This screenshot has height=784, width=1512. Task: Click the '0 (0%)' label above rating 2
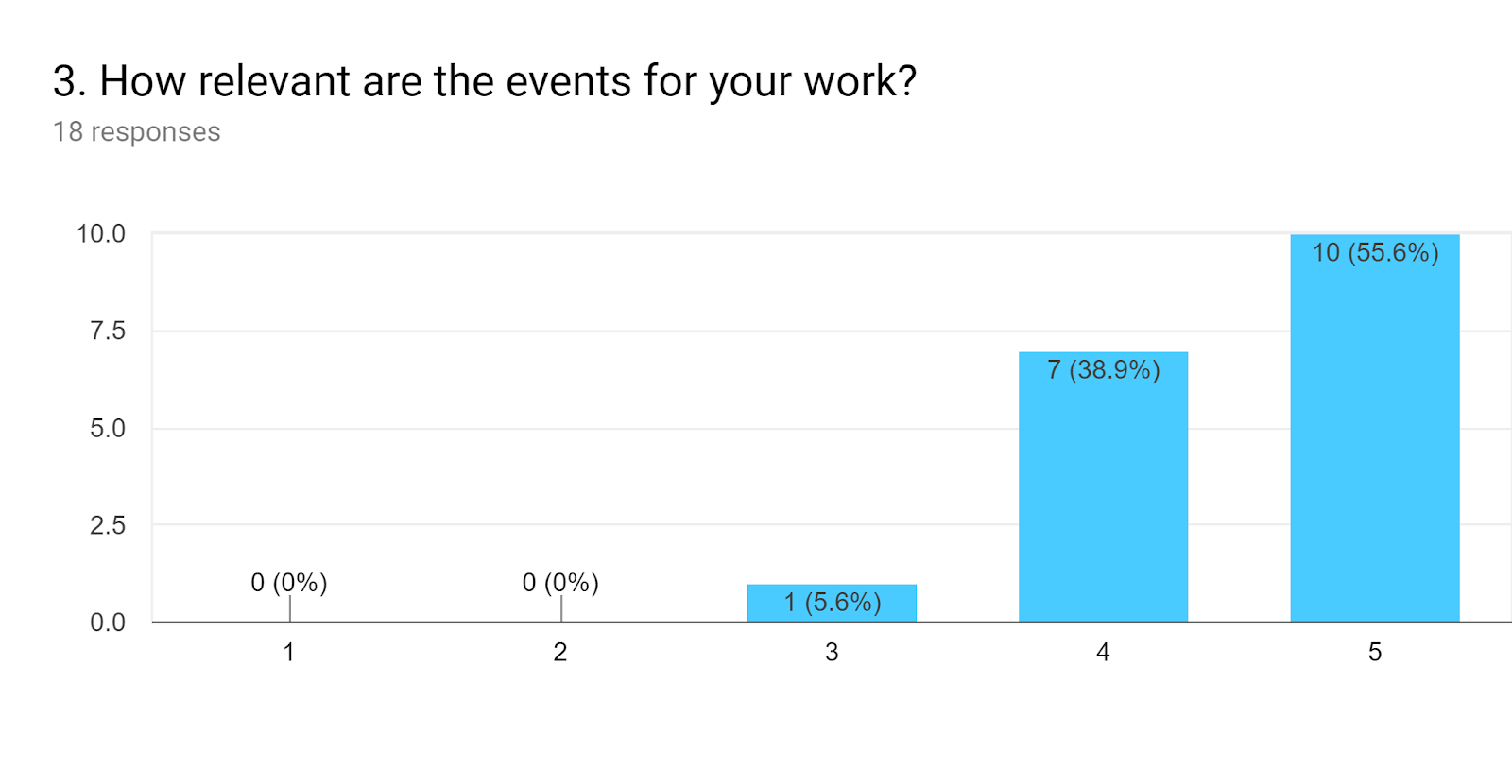tap(560, 583)
